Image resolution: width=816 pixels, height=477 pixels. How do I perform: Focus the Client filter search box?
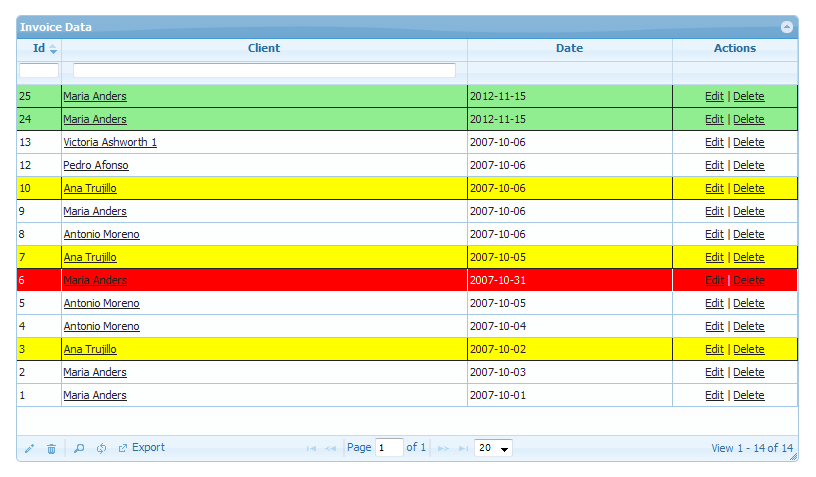(264, 71)
